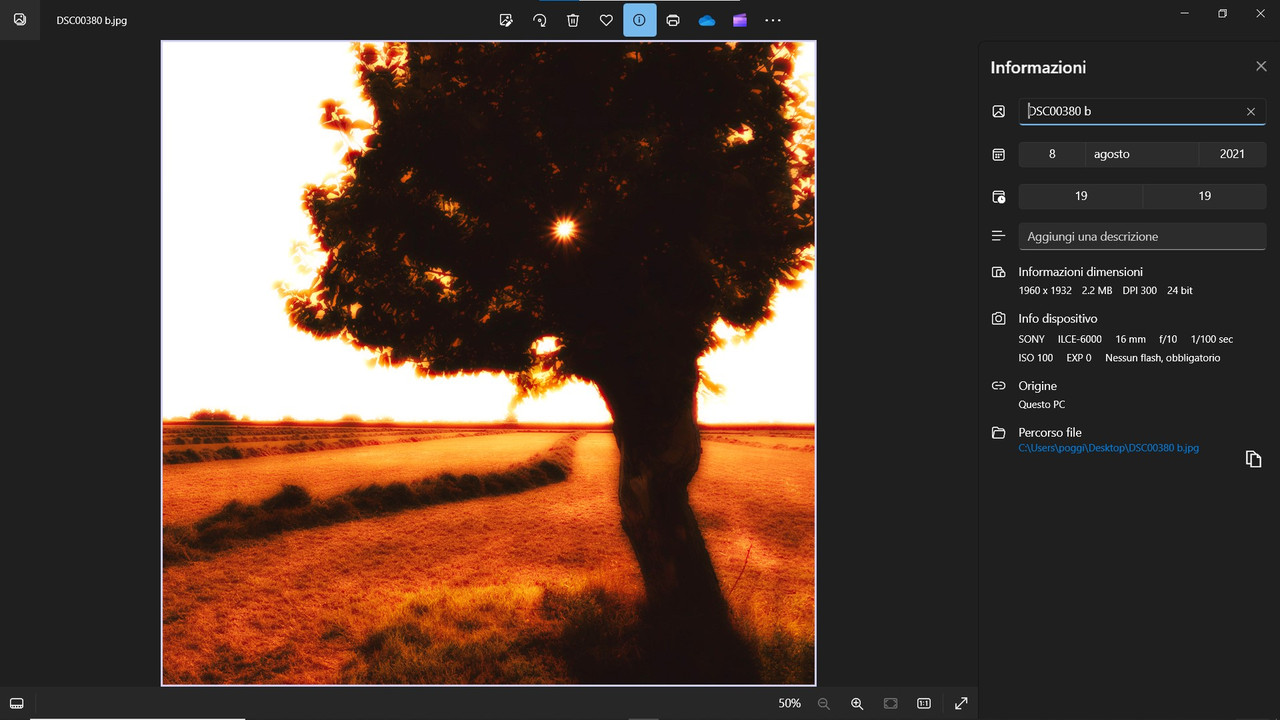Click the folder icon beside Percorso file
The image size is (1280, 720).
[998, 432]
